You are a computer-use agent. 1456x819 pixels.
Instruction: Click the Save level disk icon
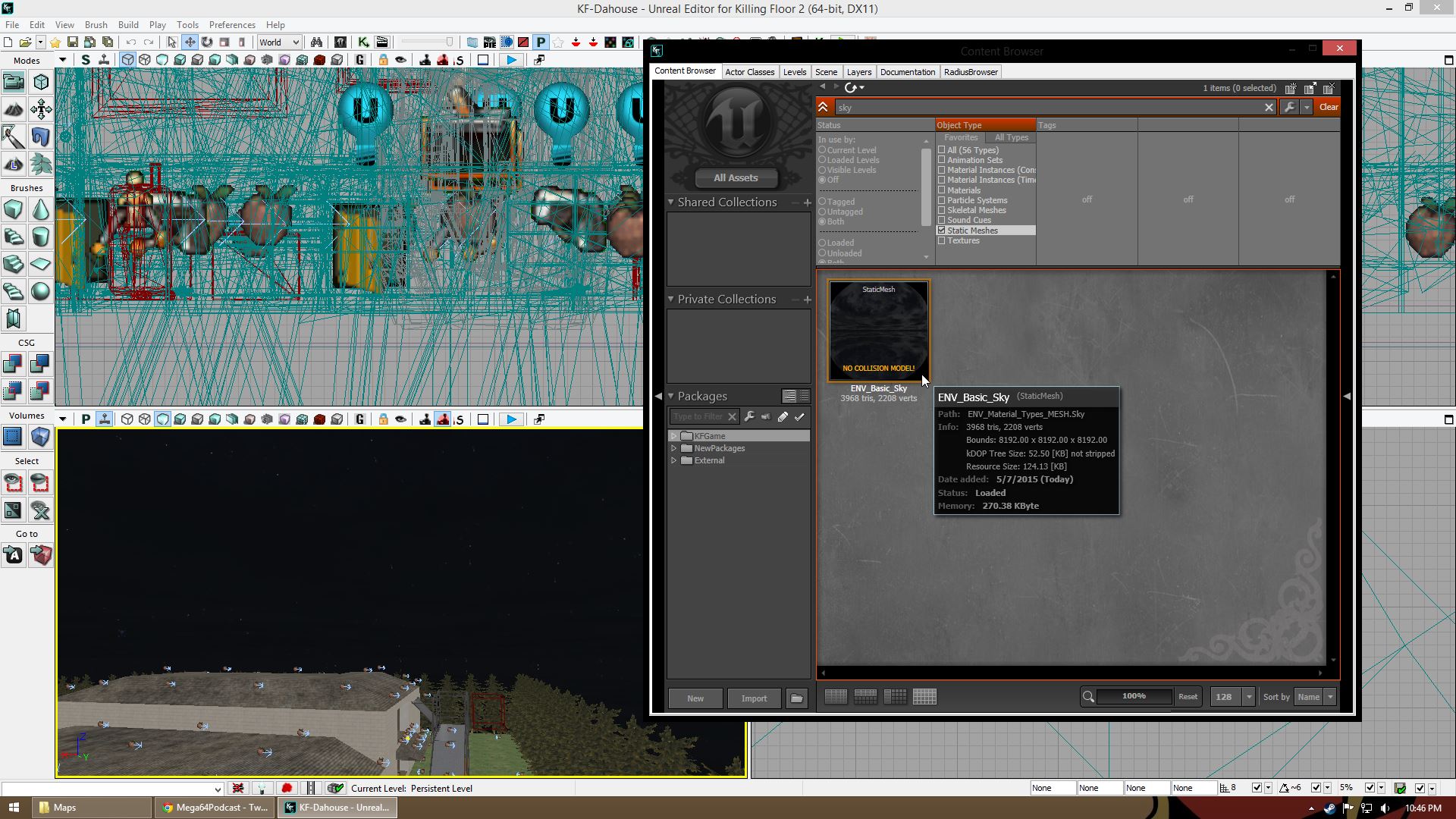point(73,42)
